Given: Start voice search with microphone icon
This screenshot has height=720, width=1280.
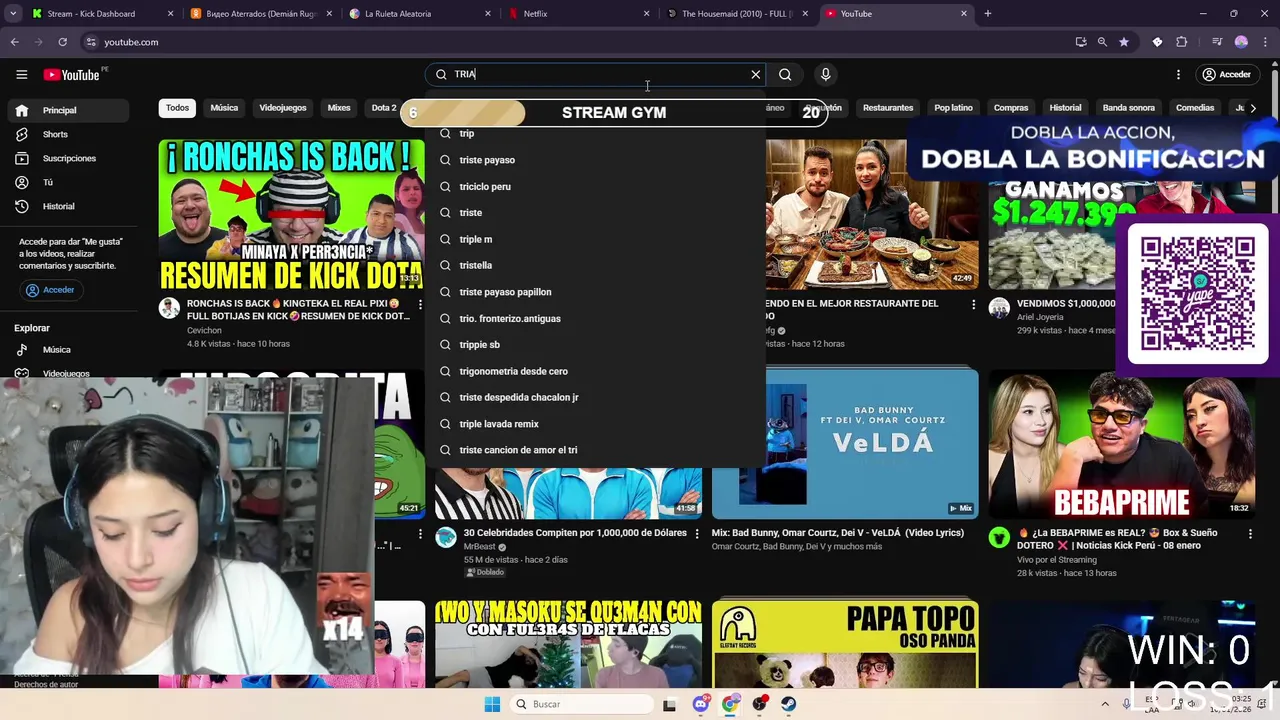Looking at the screenshot, I should click(825, 74).
